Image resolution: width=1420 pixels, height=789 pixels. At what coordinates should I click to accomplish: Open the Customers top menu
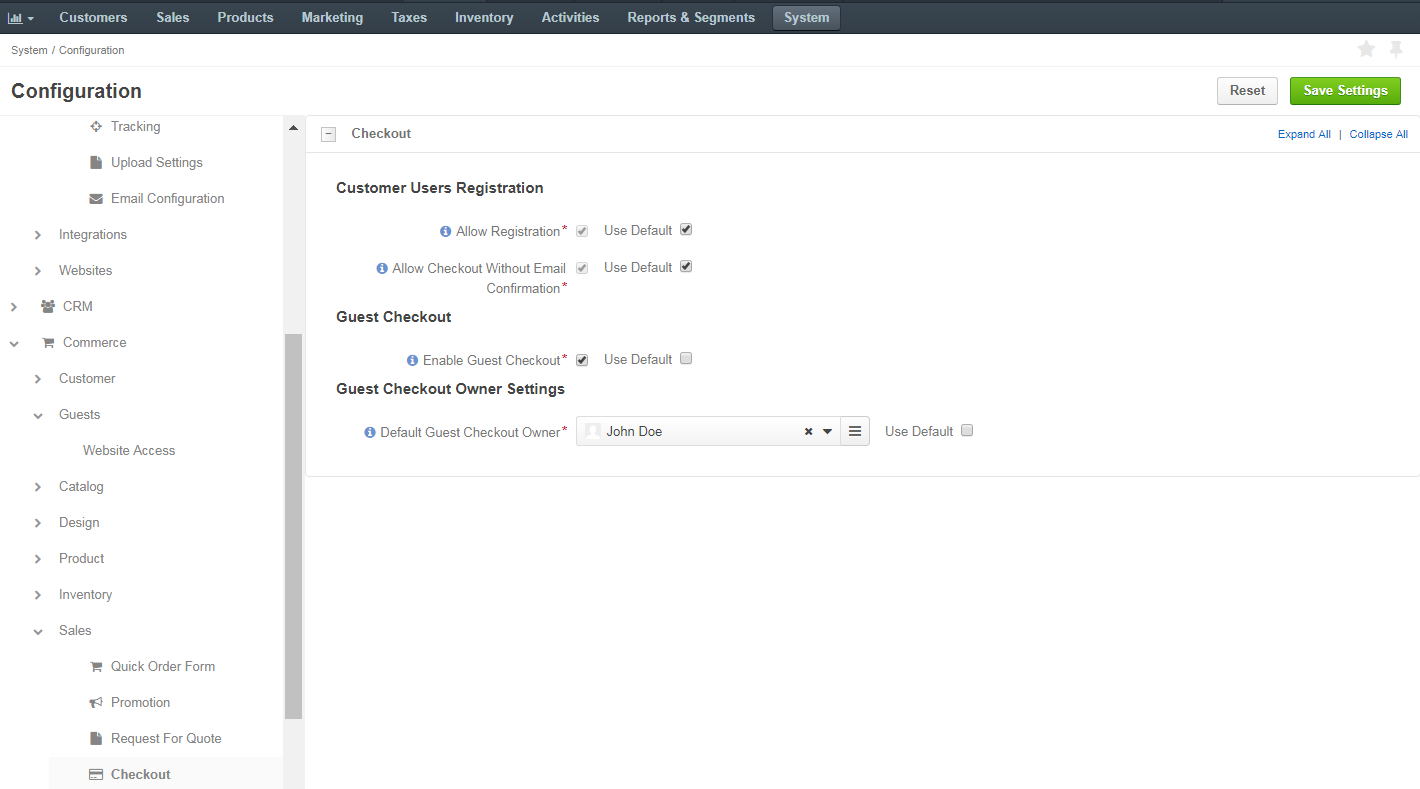point(93,17)
